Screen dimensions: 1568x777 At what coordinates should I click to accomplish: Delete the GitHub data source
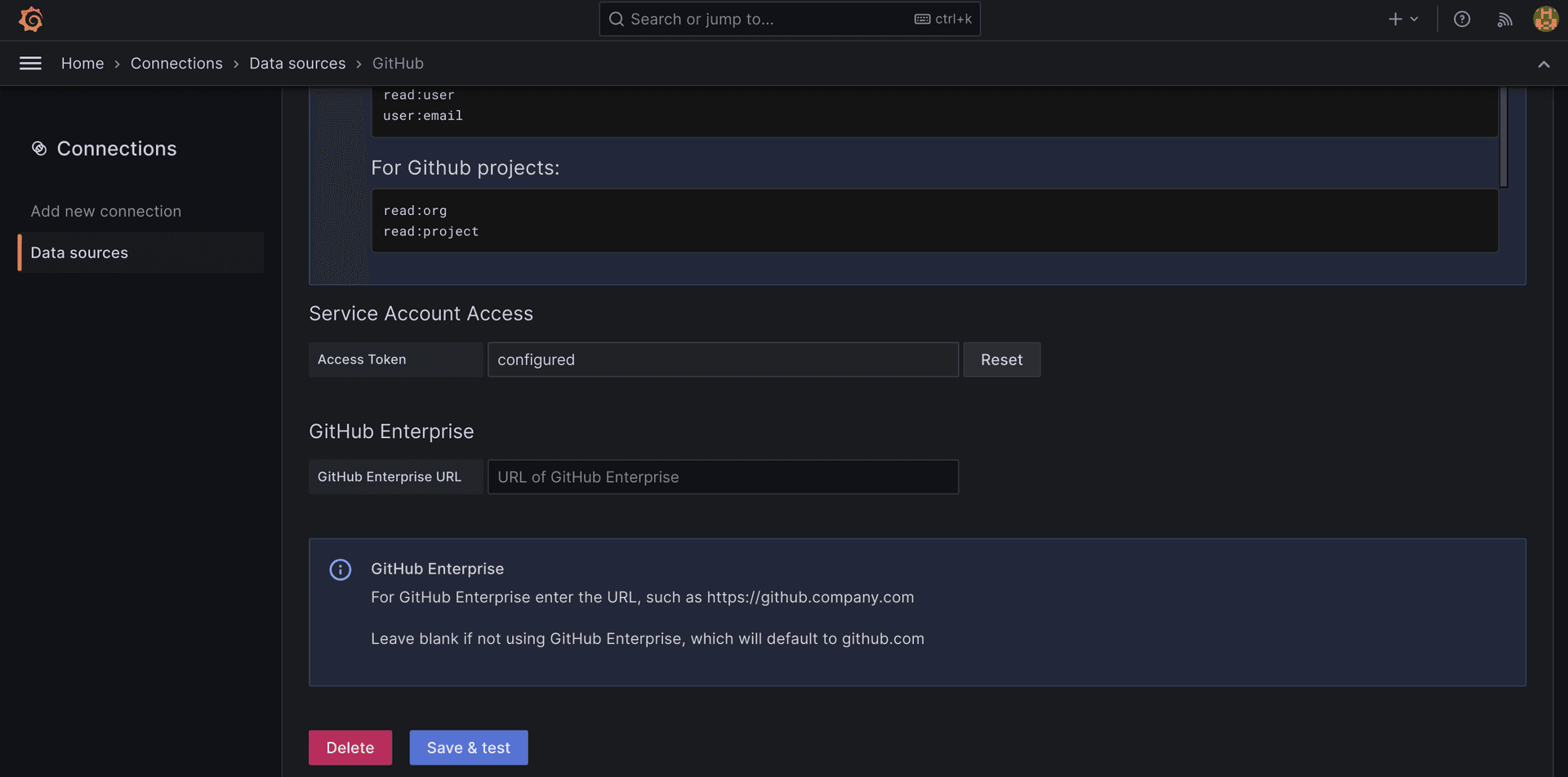[x=350, y=748]
